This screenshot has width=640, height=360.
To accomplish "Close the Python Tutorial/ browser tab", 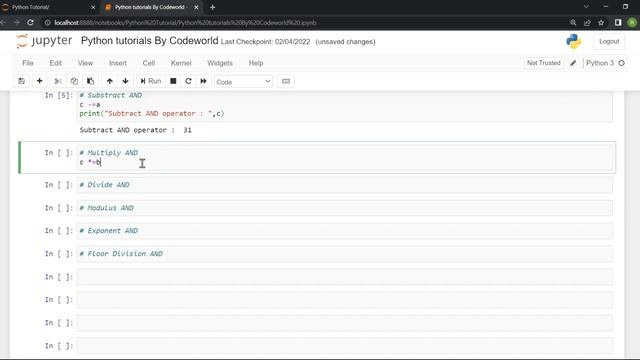I will coord(93,7).
